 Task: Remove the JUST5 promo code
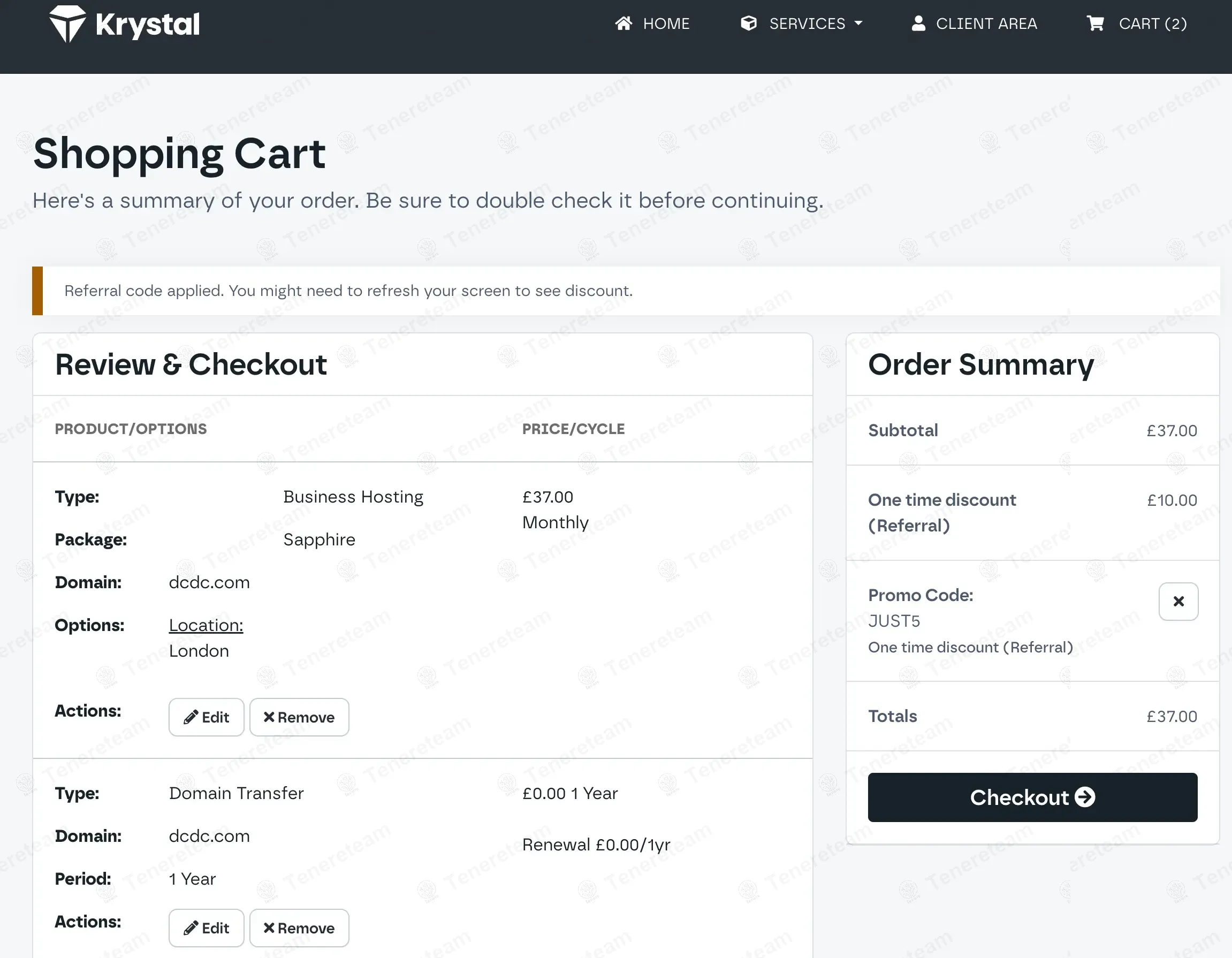pos(1178,602)
